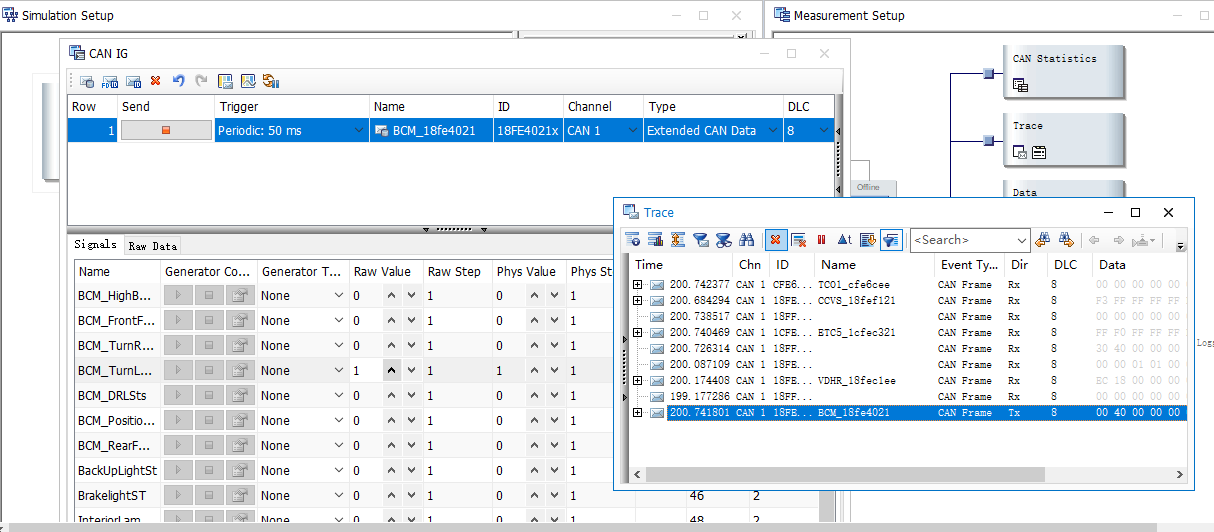Click generator stop button for BCM_DRLSts row

pyautogui.click(x=209, y=396)
